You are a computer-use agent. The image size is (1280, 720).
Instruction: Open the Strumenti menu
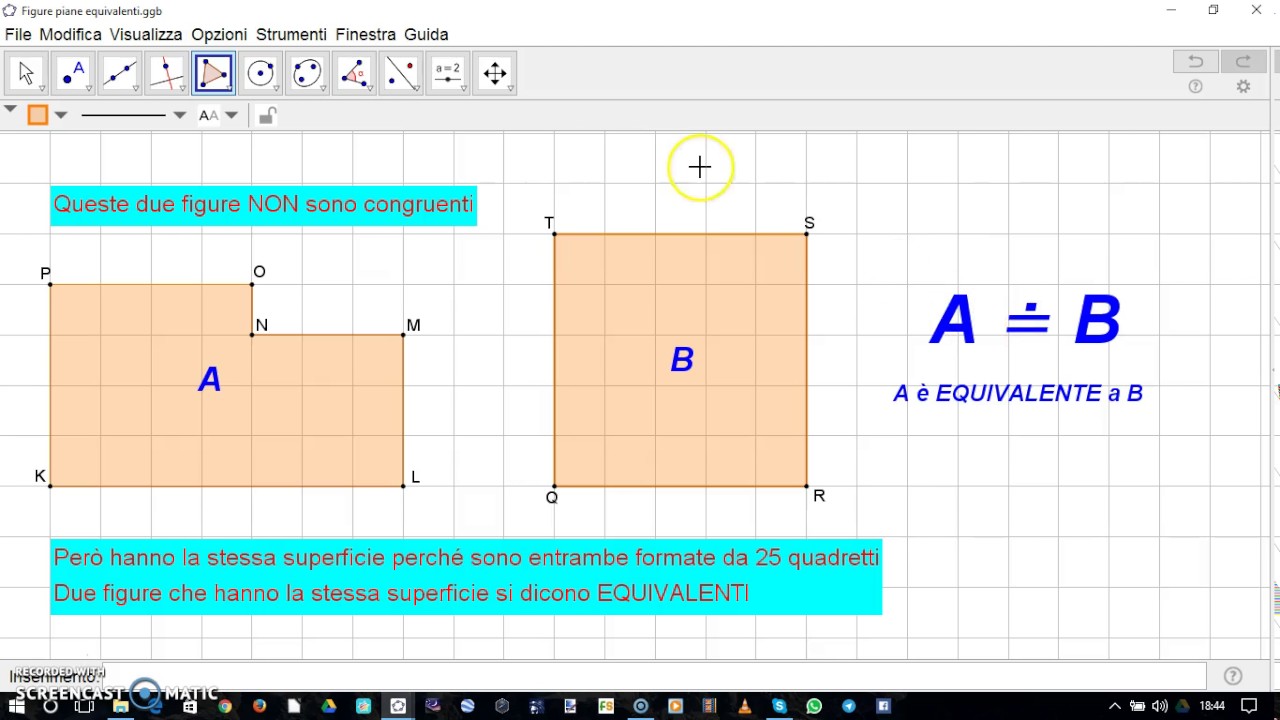(x=291, y=34)
